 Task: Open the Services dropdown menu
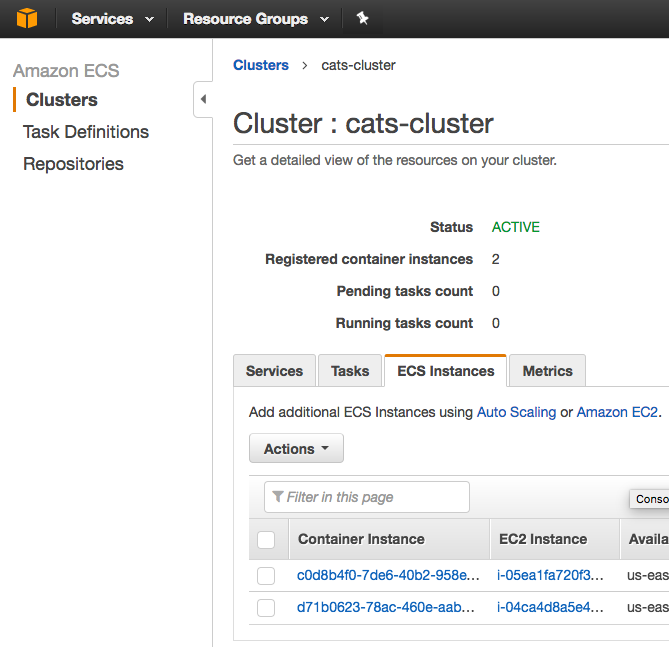[112, 19]
